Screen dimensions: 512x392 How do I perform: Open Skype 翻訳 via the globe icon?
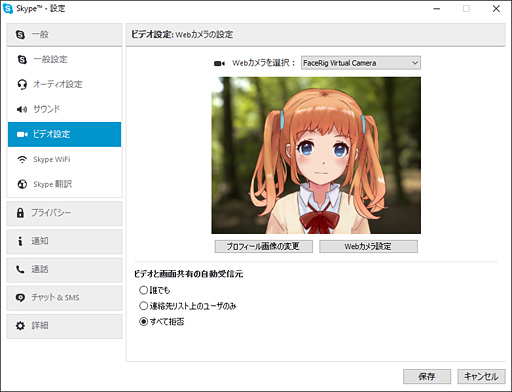coord(22,184)
